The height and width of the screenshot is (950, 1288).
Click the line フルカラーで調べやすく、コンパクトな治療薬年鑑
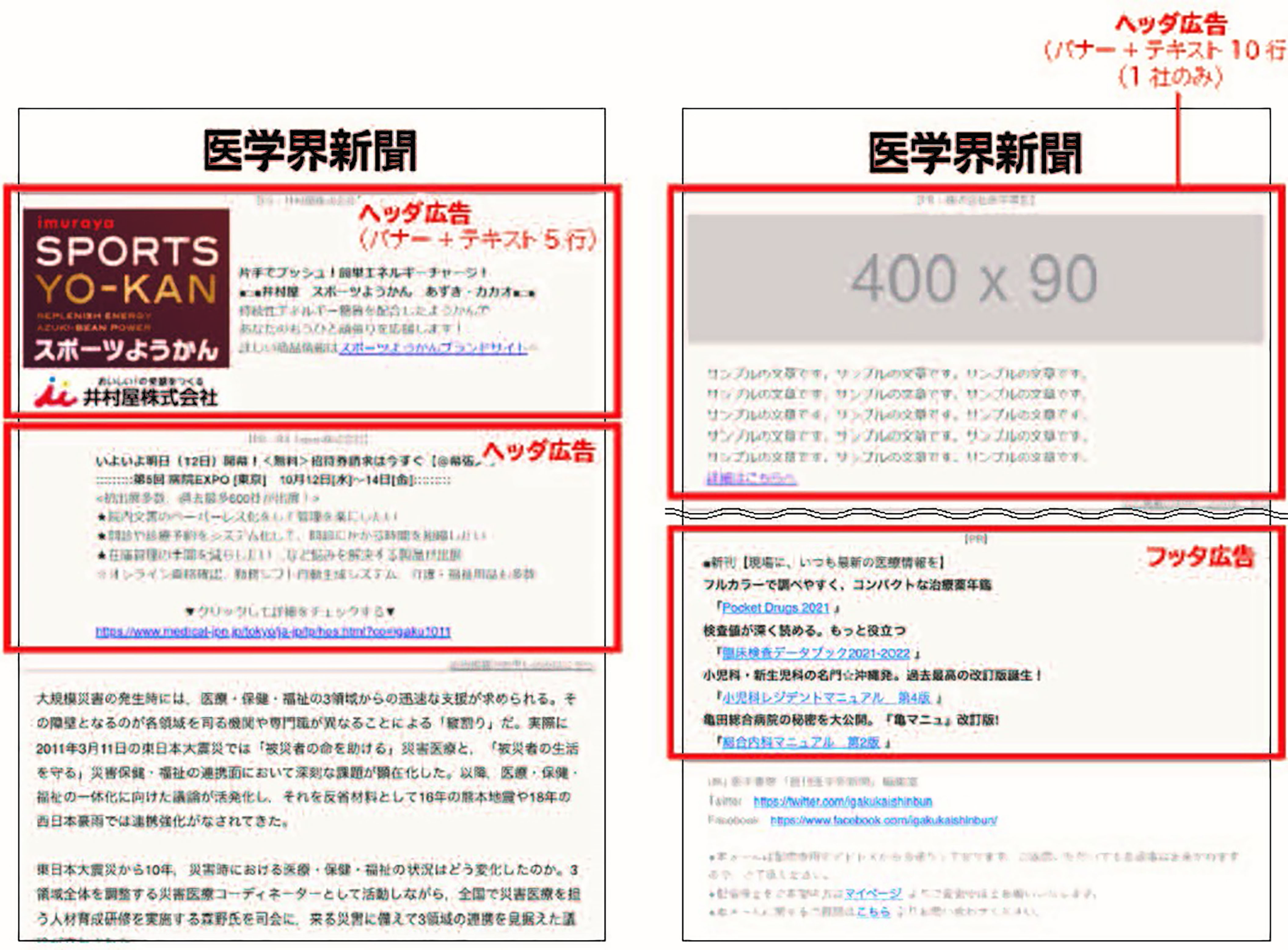coord(847,585)
